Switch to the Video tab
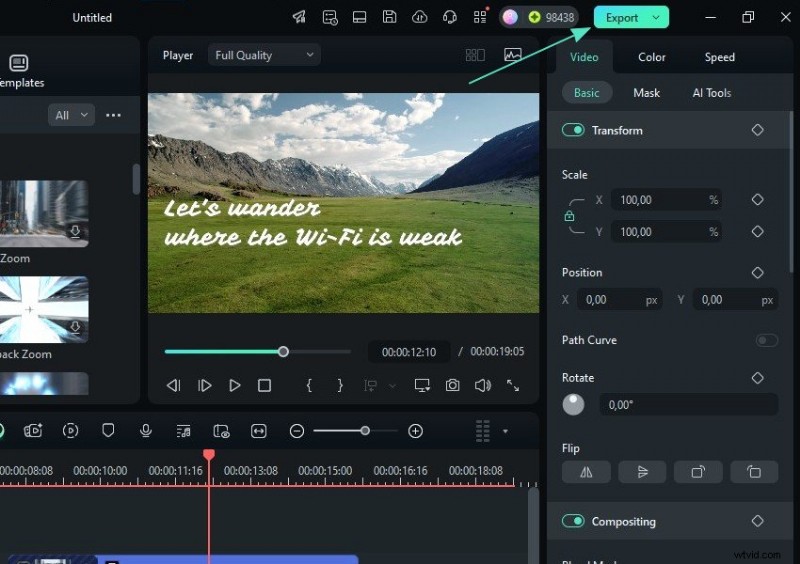Screen dimensions: 800x564 [x=584, y=57]
